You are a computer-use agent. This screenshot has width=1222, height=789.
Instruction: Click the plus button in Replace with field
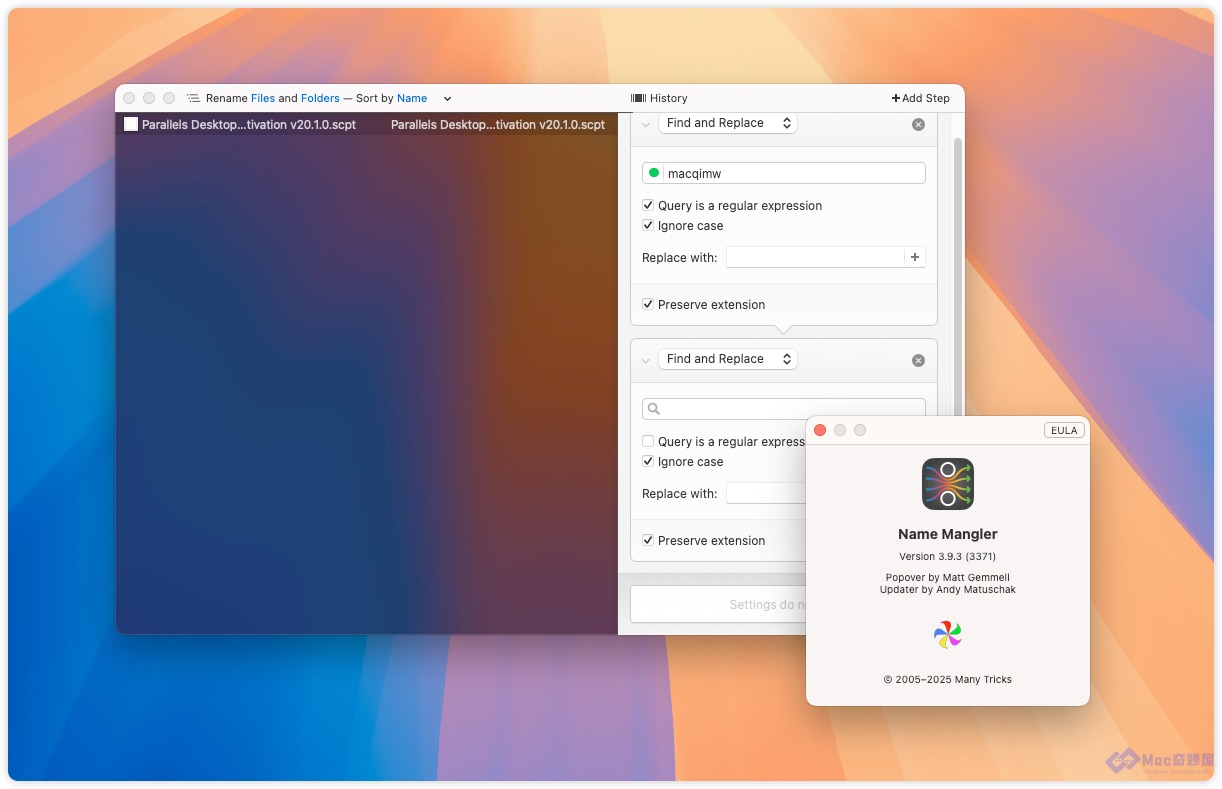tap(915, 257)
